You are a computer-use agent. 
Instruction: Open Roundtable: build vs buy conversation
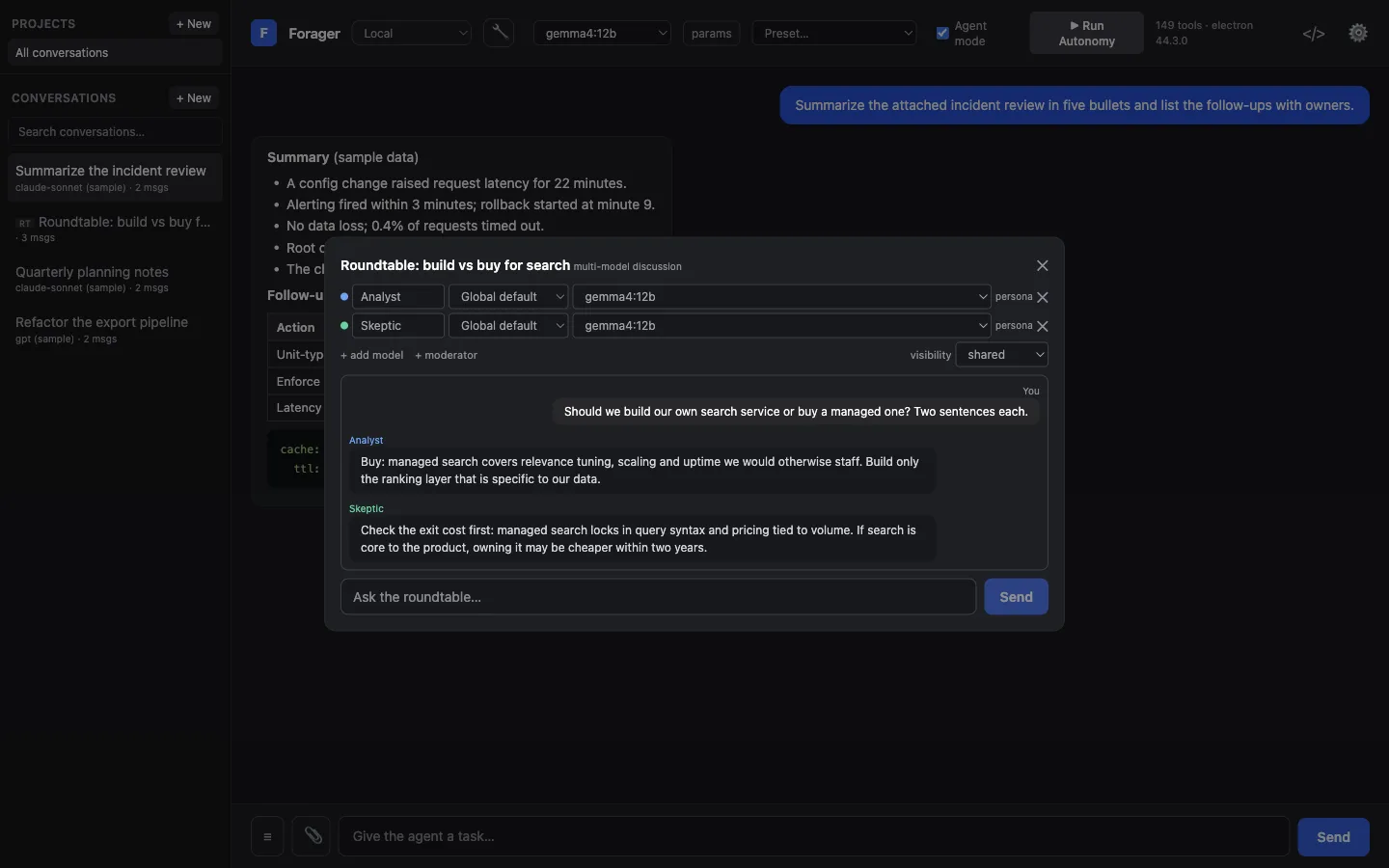tap(115, 229)
